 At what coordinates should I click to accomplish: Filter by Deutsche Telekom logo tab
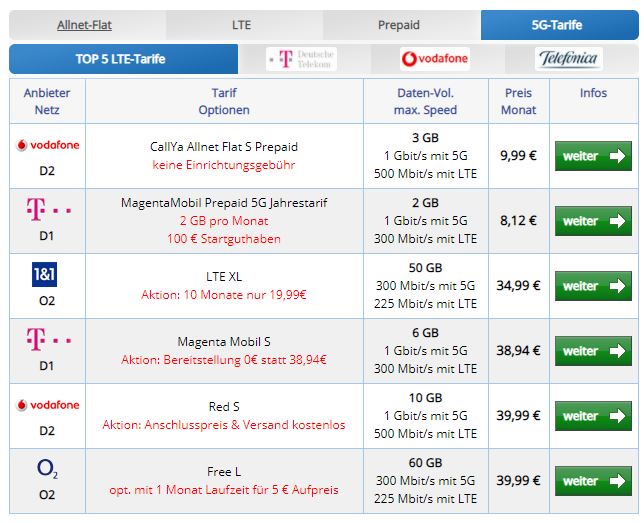point(301,59)
